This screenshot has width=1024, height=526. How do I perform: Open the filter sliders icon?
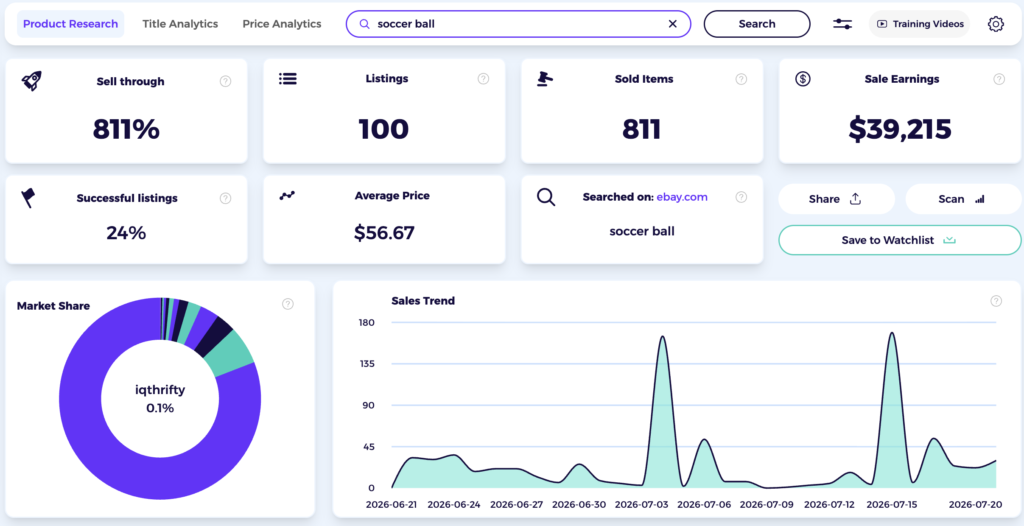click(842, 24)
